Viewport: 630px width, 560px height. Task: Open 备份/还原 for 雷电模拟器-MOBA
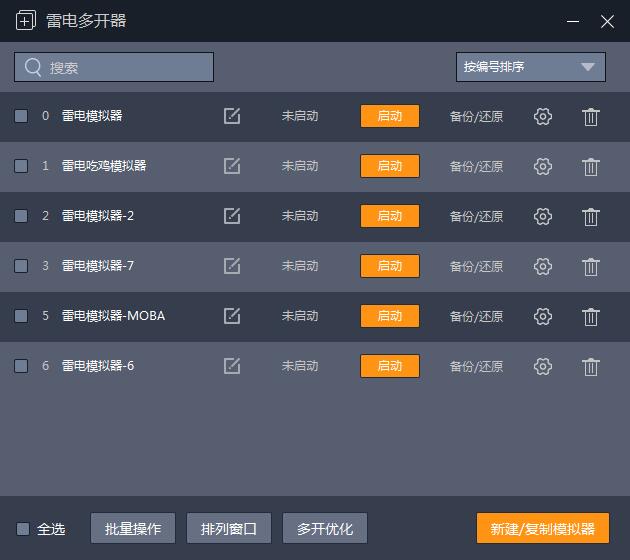(477, 317)
